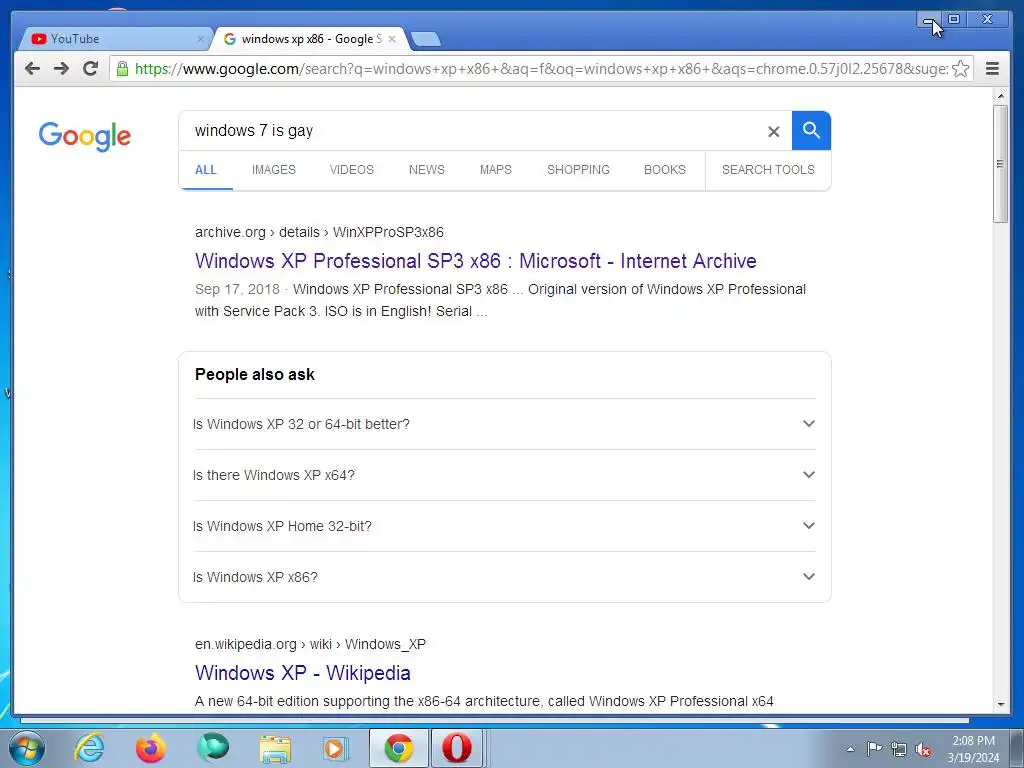The image size is (1024, 768).
Task: Open the teal globe browser on taskbar
Action: tap(213, 748)
